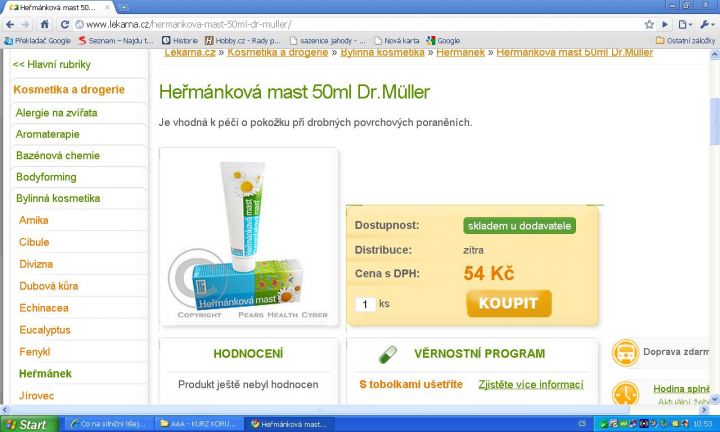The height and width of the screenshot is (432, 720).
Task: Open Echinacea subcategory
Action: click(x=44, y=308)
